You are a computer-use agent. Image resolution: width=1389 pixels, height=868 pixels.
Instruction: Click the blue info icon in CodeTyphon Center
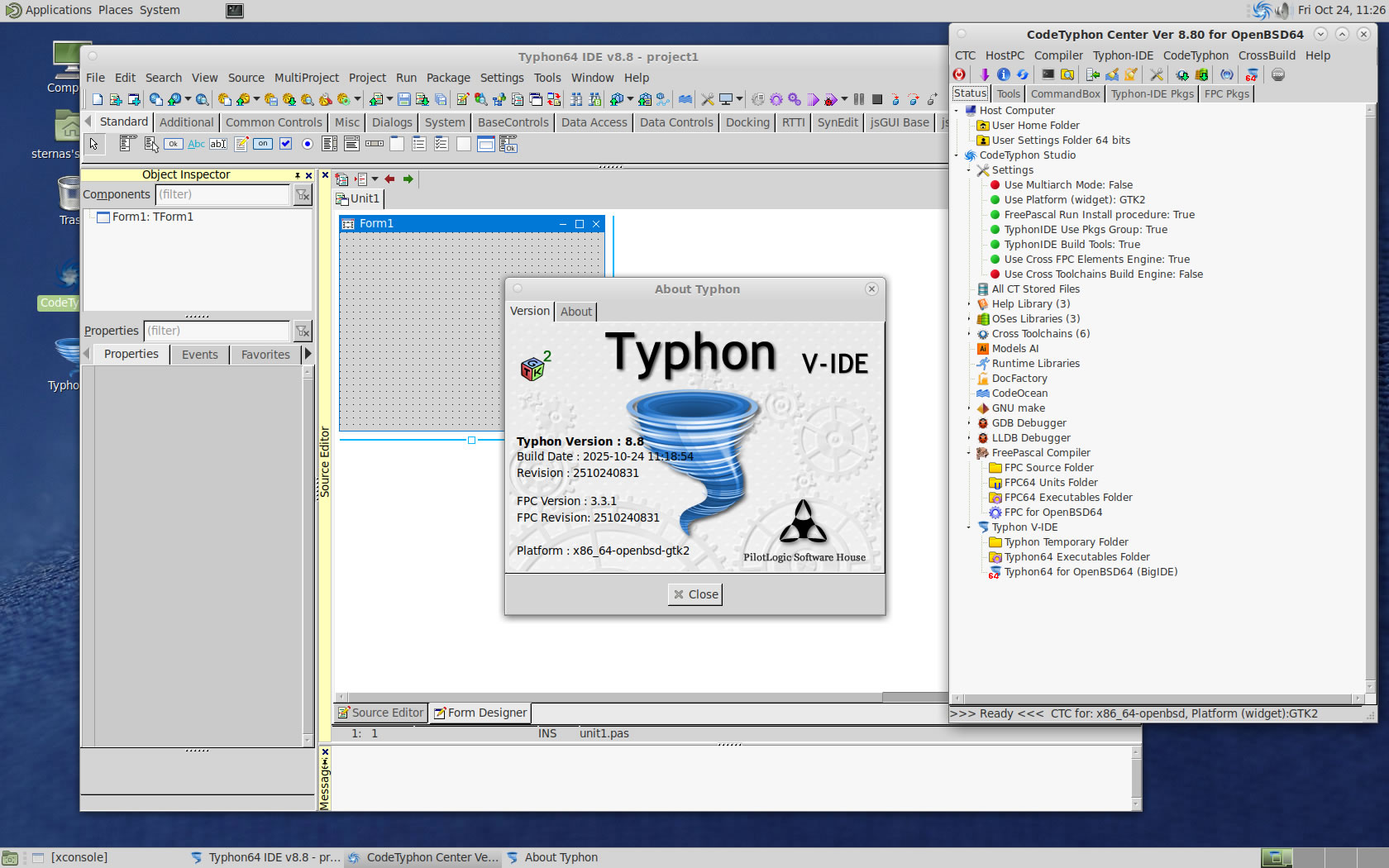[x=1003, y=75]
